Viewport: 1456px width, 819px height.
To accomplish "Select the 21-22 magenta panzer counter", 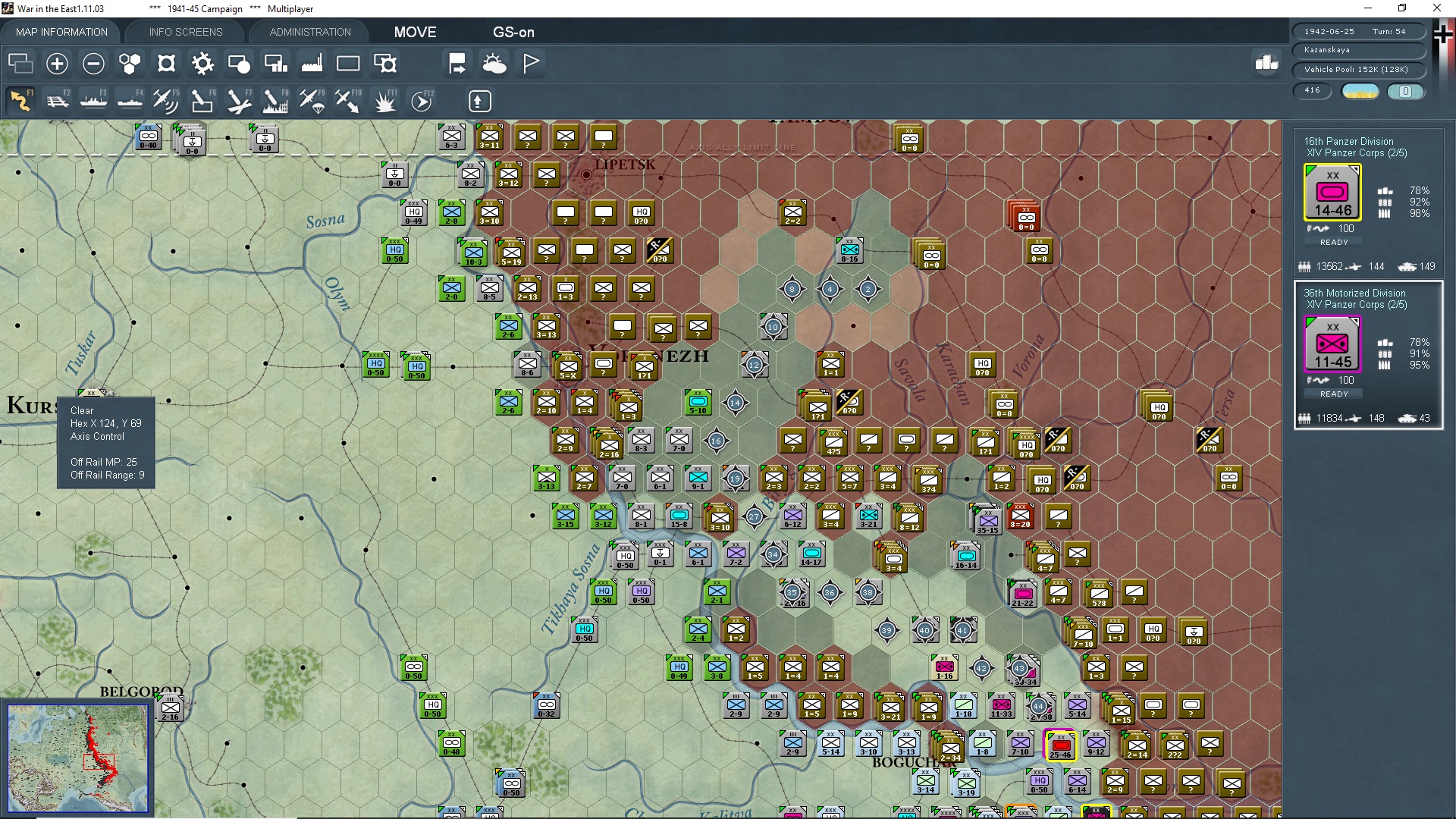I will 1022,593.
